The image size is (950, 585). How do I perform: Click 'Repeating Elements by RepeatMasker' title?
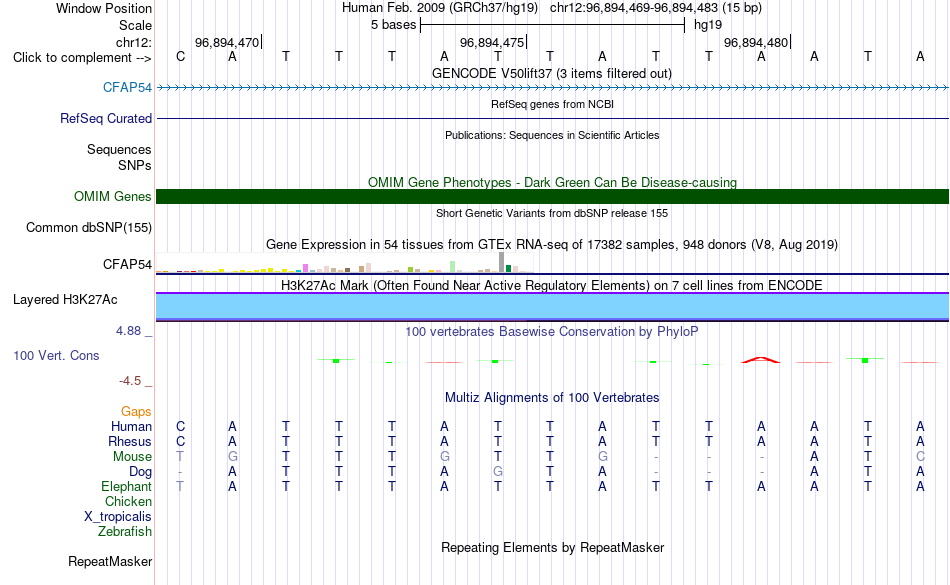(x=552, y=547)
